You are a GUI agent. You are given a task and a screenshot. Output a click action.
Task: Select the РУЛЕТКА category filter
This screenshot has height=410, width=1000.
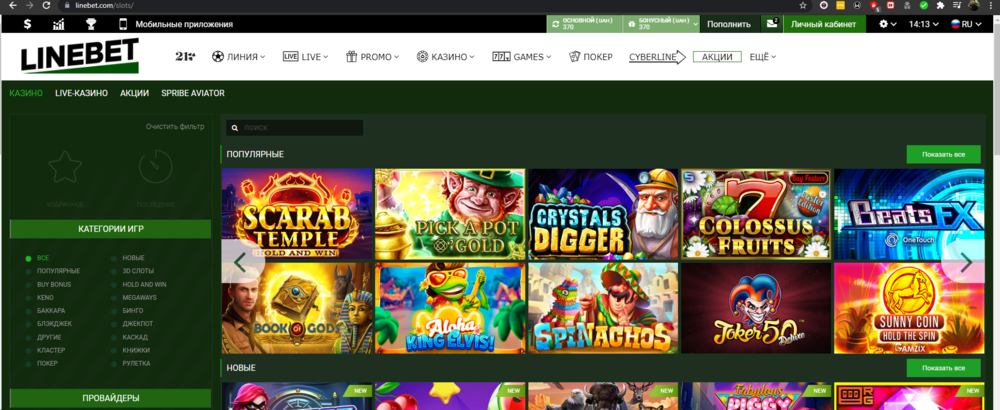coord(136,363)
